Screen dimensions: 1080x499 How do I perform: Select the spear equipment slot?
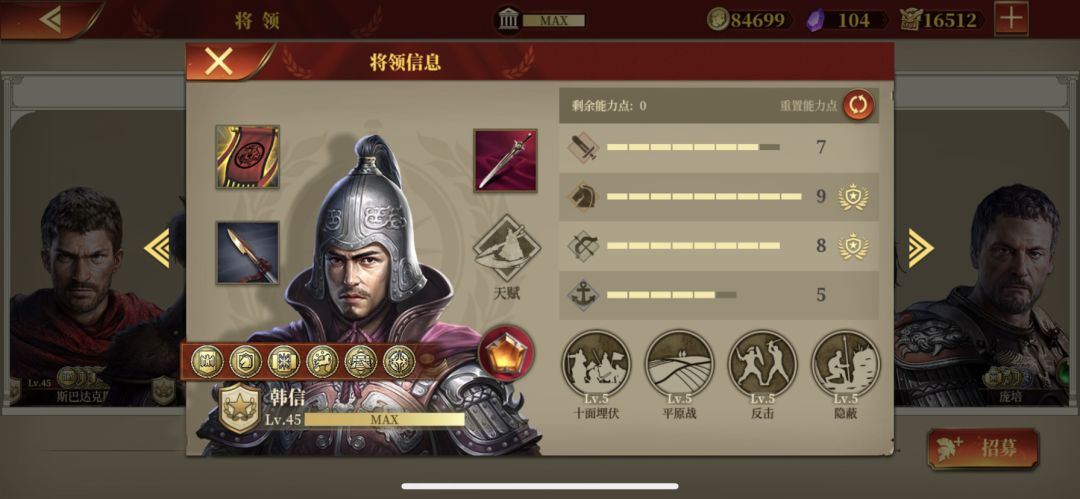click(x=247, y=252)
